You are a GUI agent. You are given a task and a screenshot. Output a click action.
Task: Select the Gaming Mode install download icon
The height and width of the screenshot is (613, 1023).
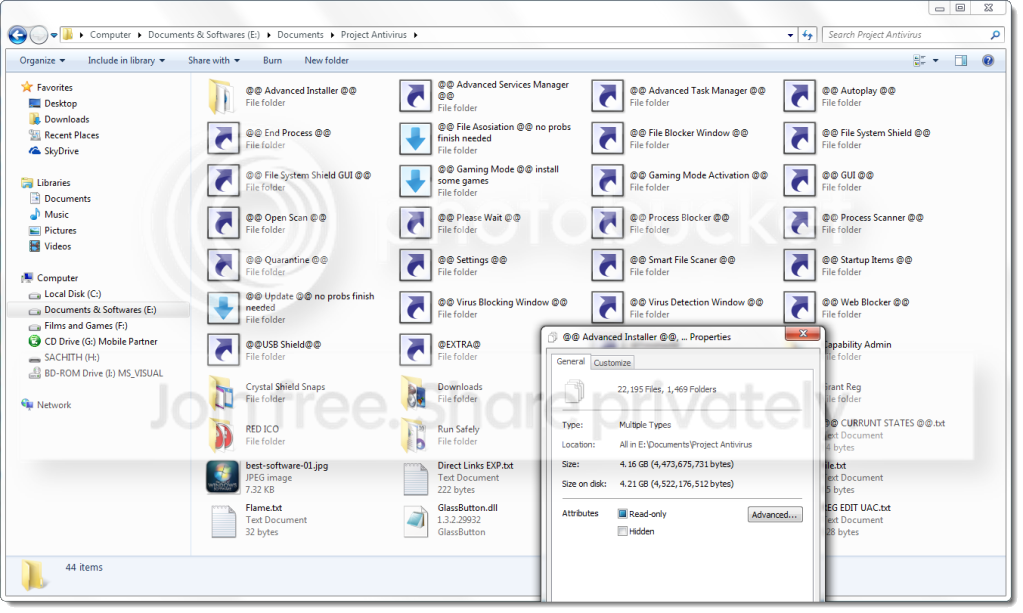coord(415,181)
